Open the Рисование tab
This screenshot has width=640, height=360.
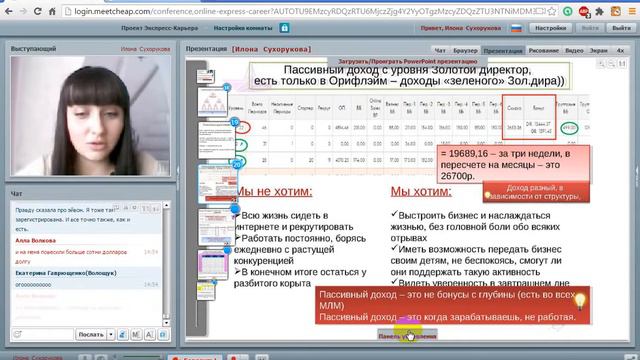(x=543, y=50)
